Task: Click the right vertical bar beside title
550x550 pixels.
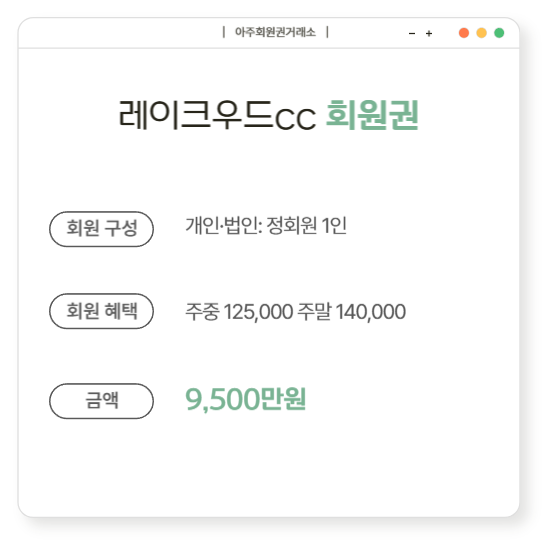Action: 327,32
